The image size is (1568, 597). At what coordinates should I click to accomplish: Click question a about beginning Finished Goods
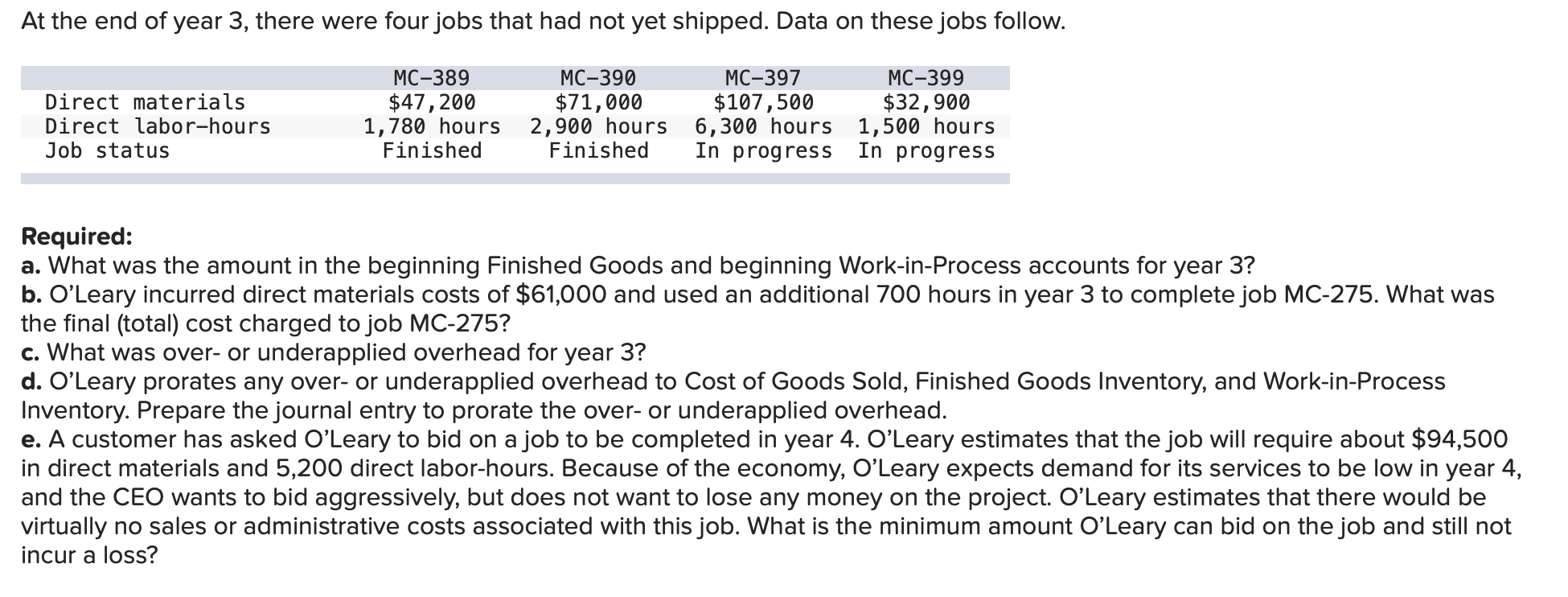(638, 265)
